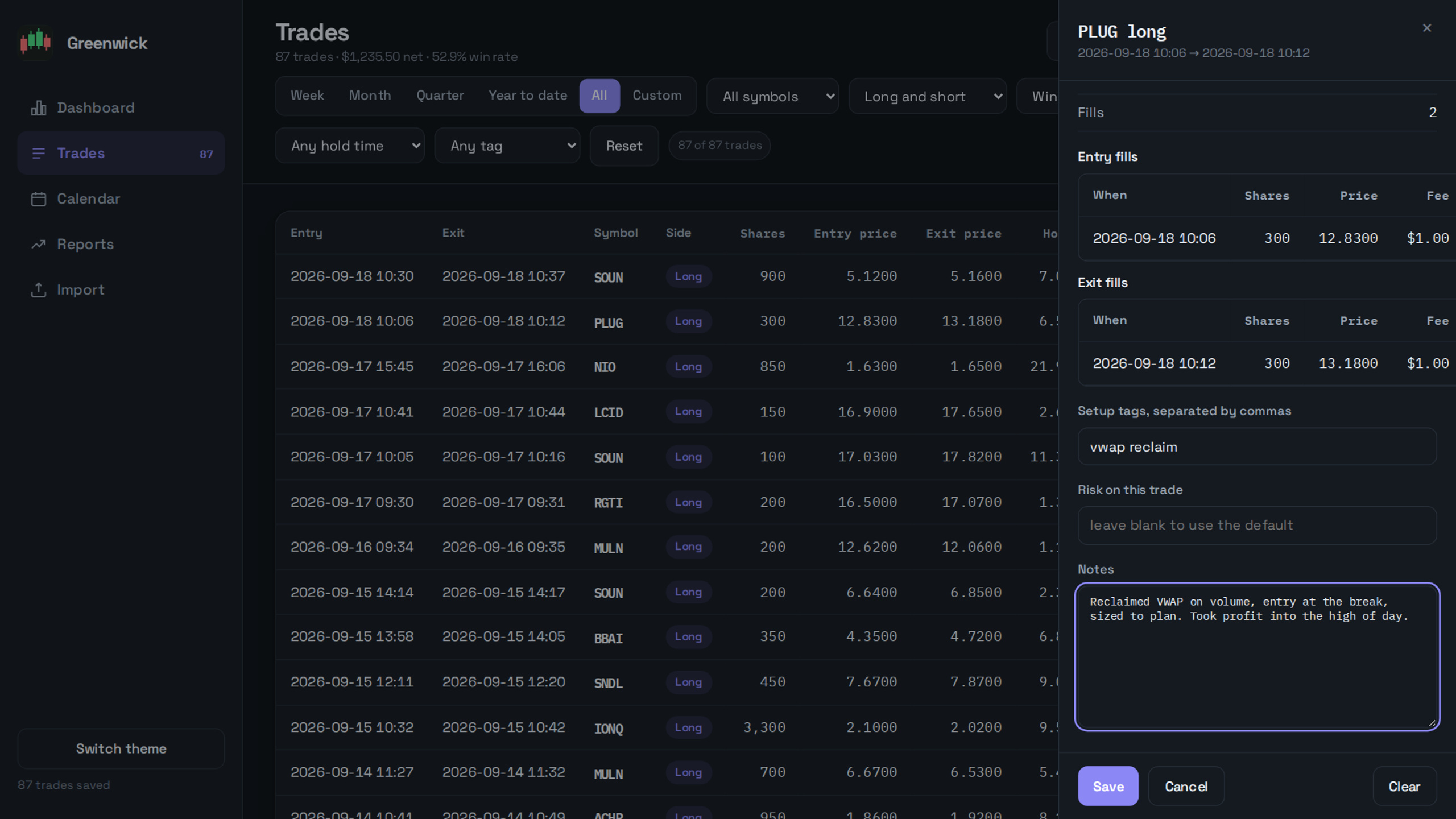The image size is (1456, 819).
Task: Select the LCID symbol cell
Action: (x=609, y=412)
